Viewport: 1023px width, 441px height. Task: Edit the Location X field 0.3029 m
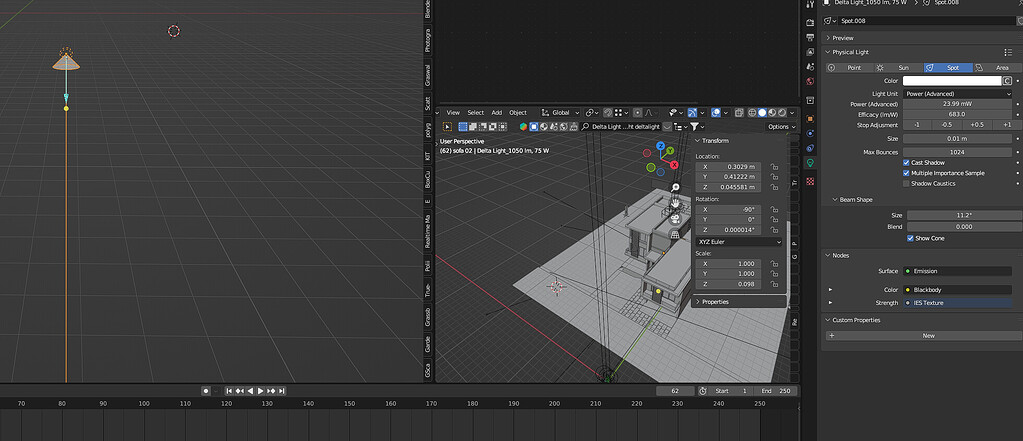tap(728, 167)
